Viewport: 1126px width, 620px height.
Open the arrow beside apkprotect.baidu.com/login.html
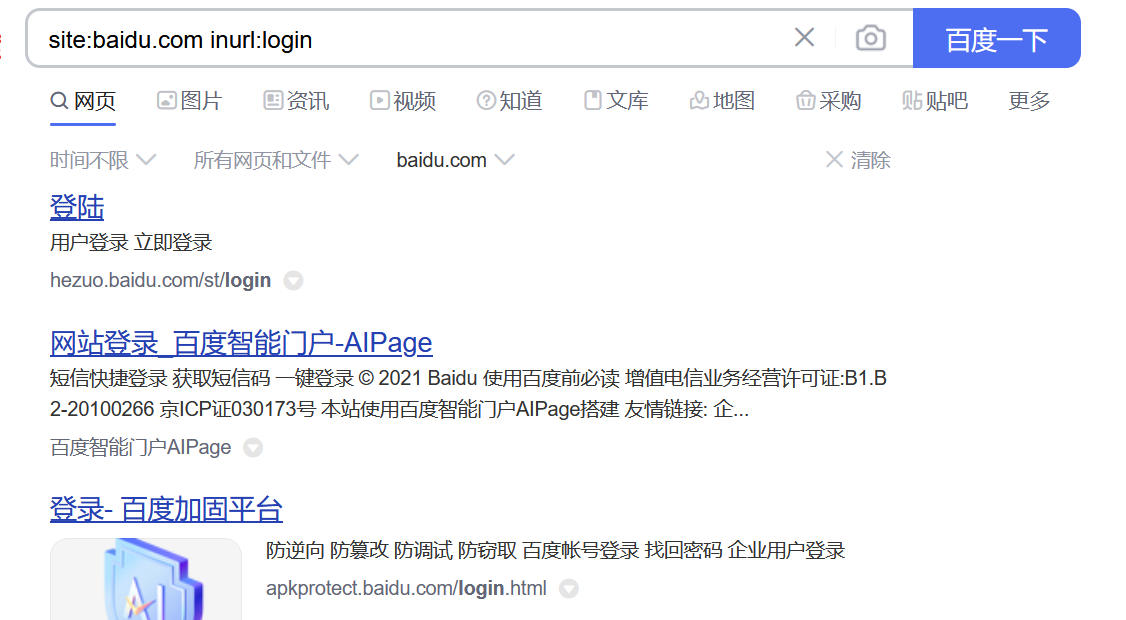(x=569, y=589)
